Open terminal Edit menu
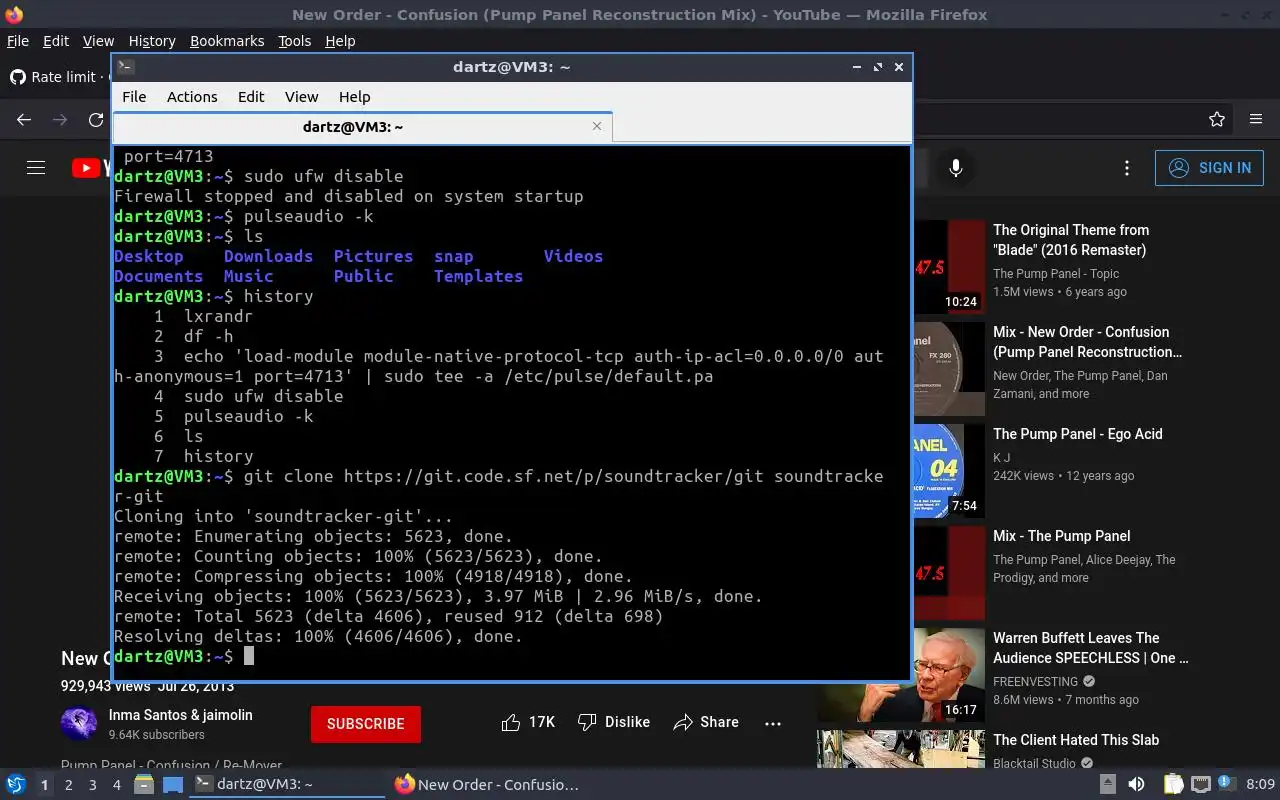Viewport: 1280px width, 800px height. 251,97
